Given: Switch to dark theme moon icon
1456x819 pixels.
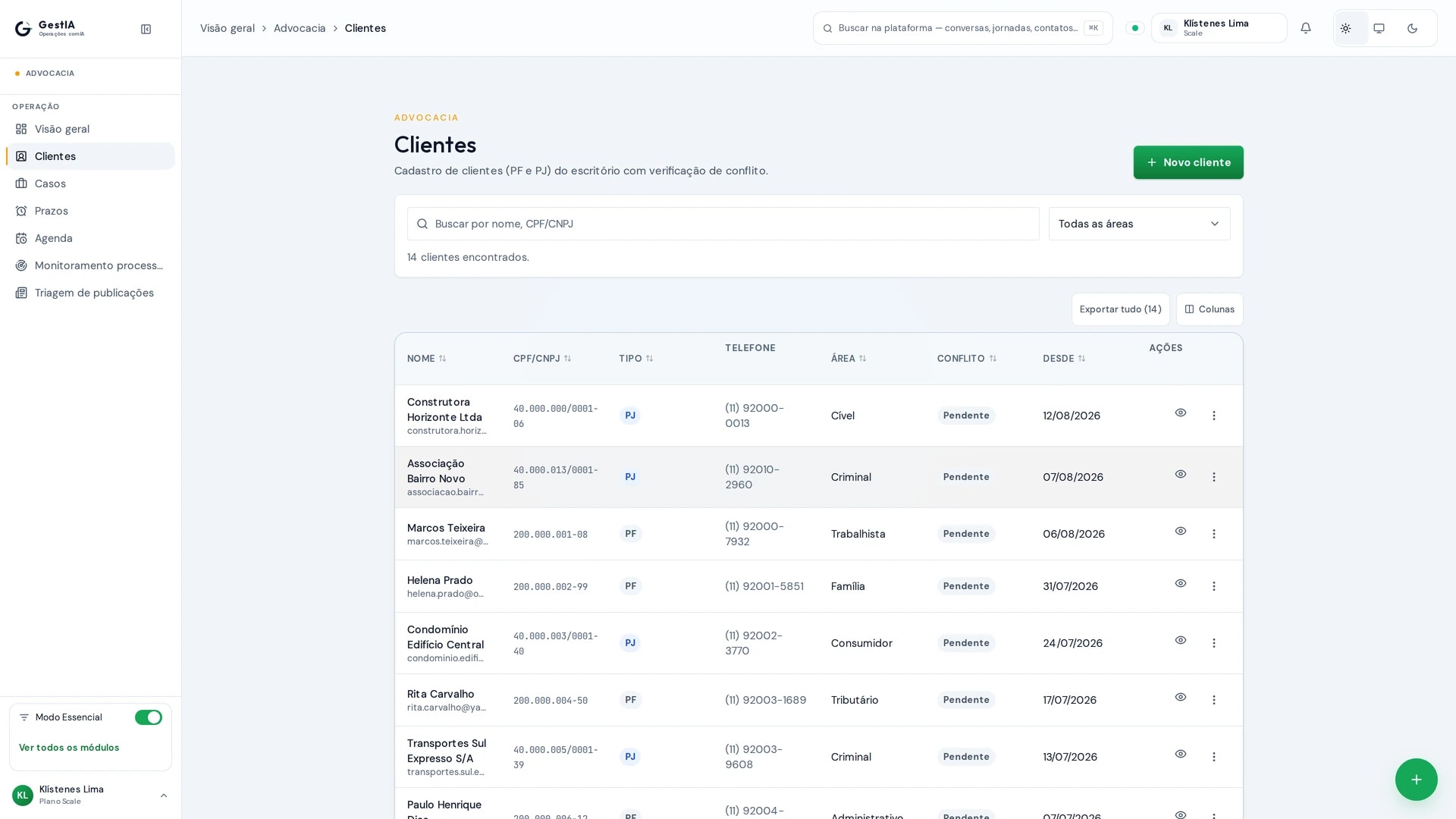Looking at the screenshot, I should tap(1412, 28).
